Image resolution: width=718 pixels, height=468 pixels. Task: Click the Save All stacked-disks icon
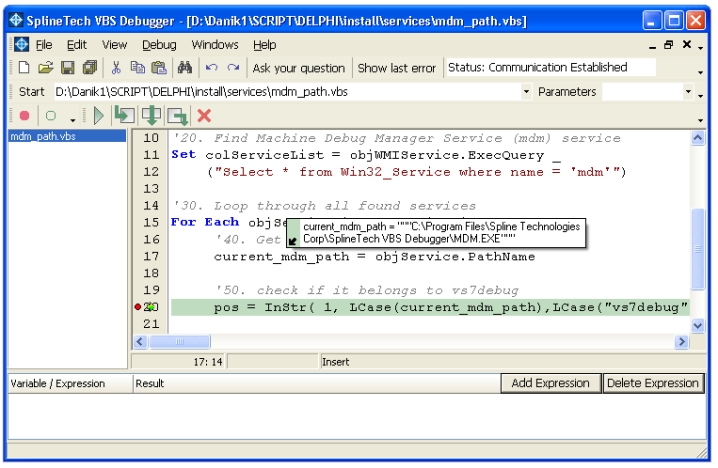[89, 68]
